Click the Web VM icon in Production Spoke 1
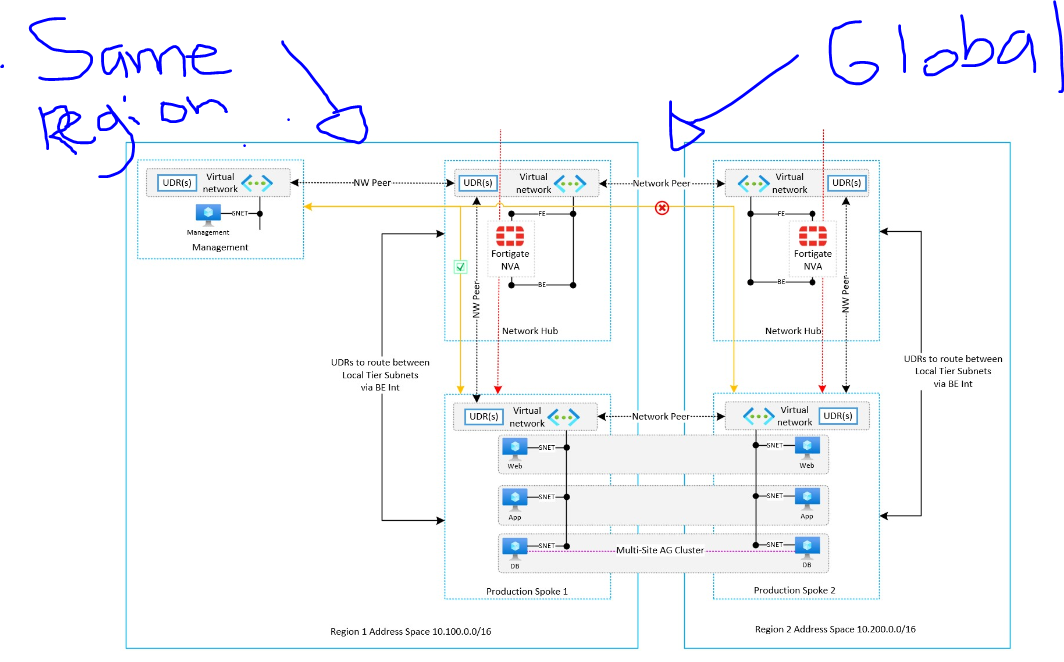This screenshot has height=662, width=1064. point(514,451)
